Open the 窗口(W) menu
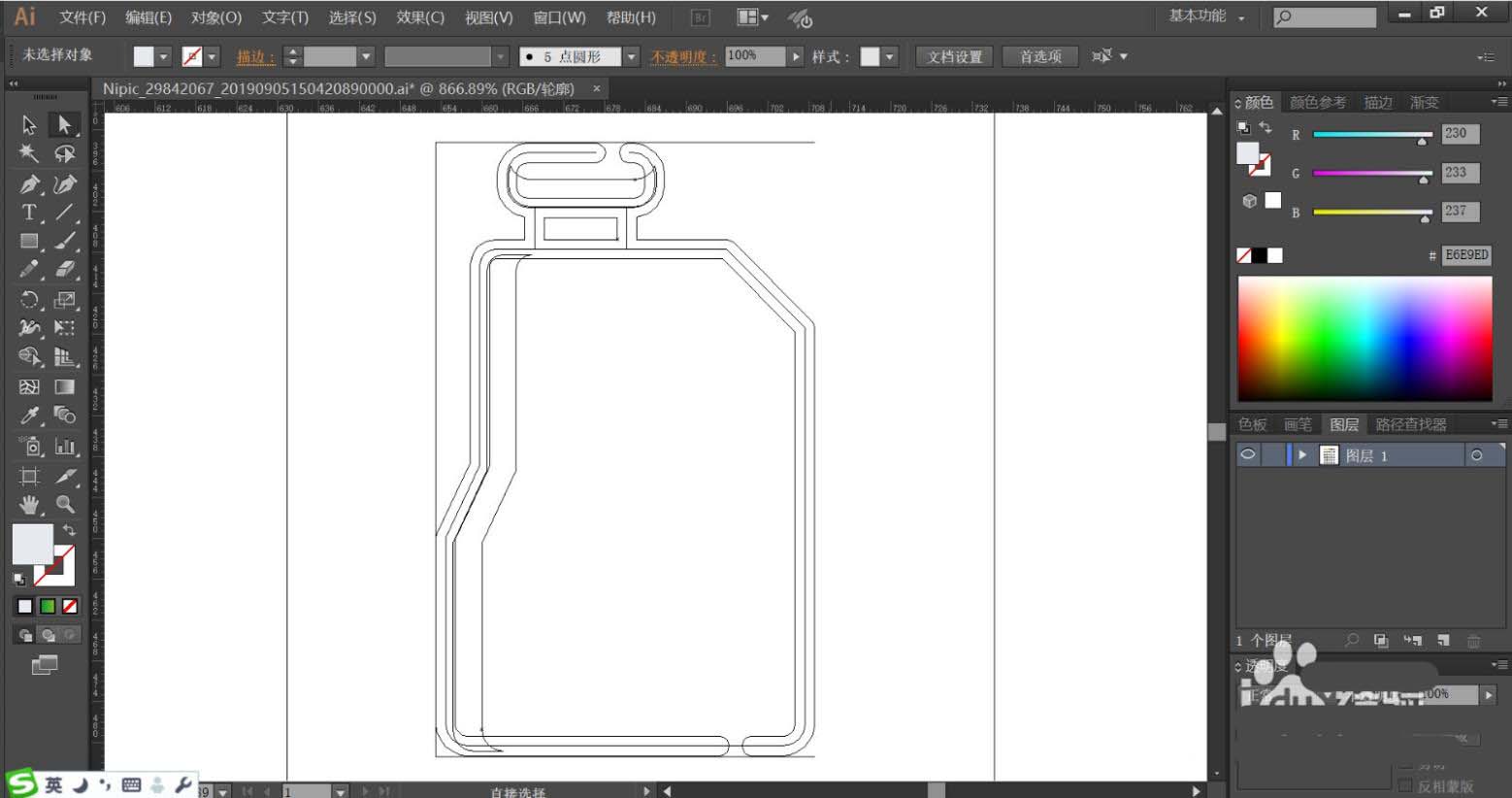 tap(559, 17)
